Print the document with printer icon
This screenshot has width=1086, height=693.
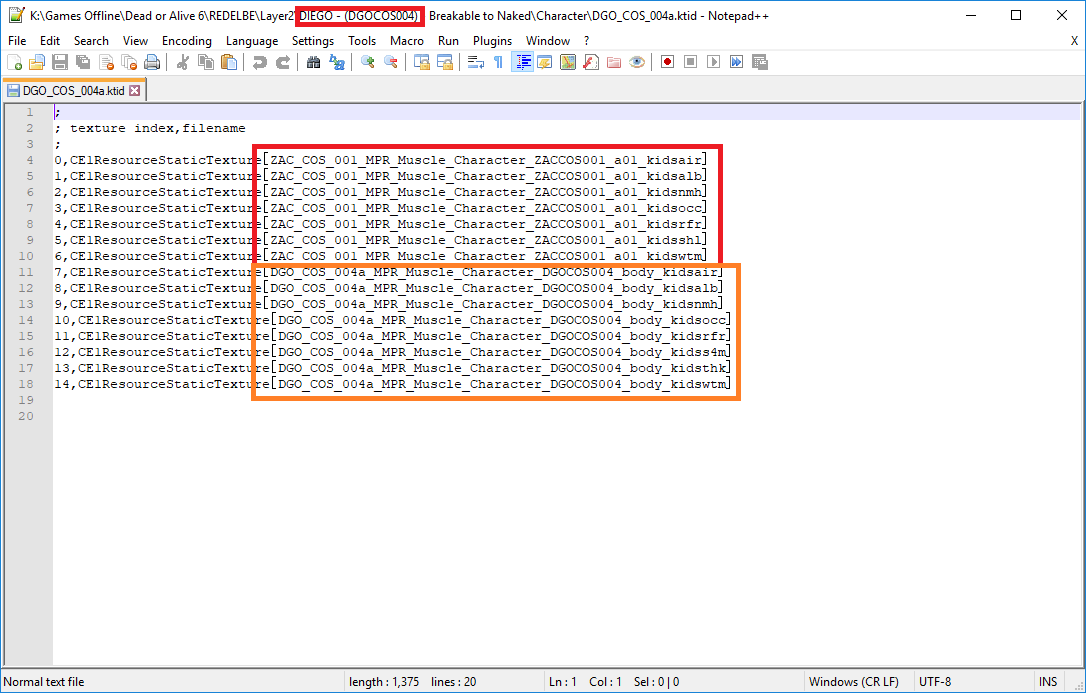[x=152, y=62]
